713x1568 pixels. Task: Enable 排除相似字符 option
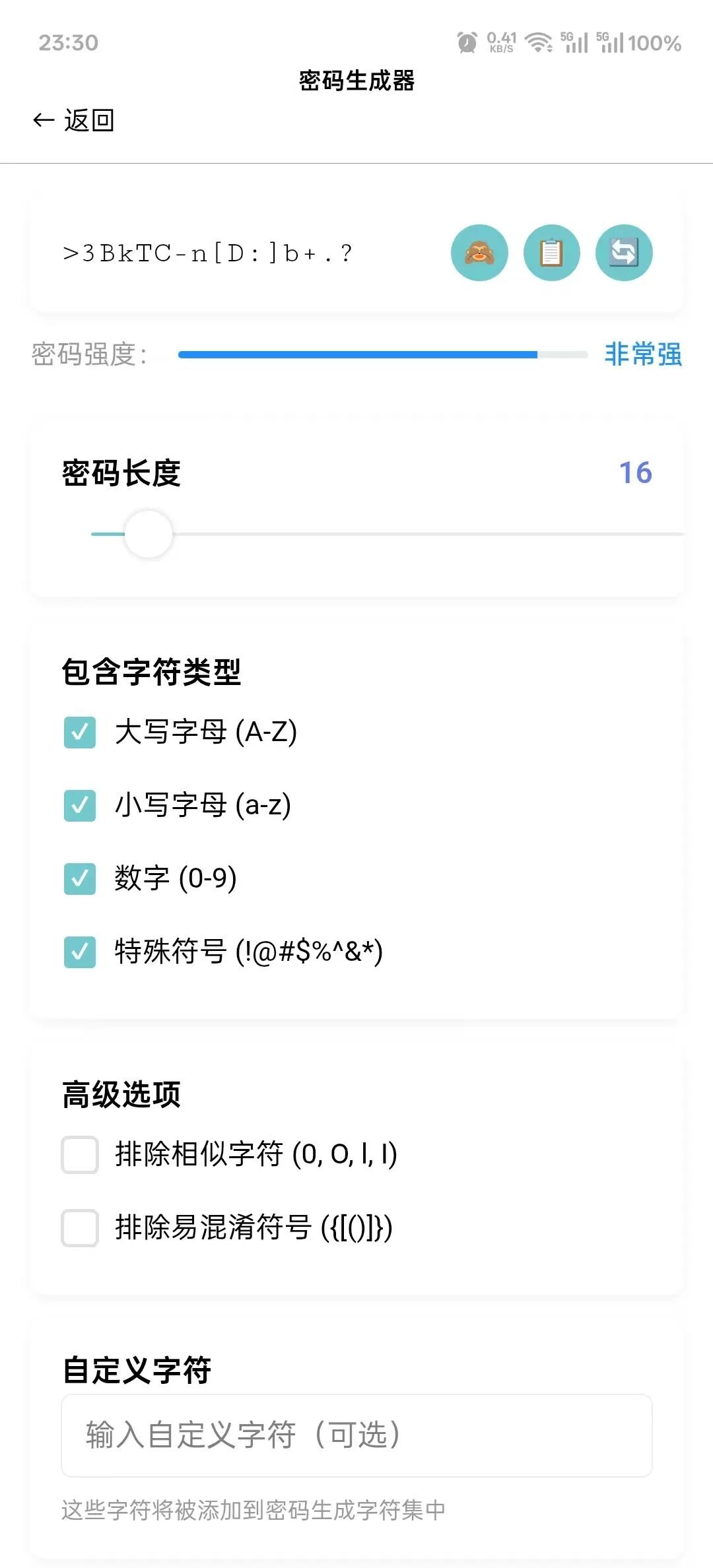80,1155
